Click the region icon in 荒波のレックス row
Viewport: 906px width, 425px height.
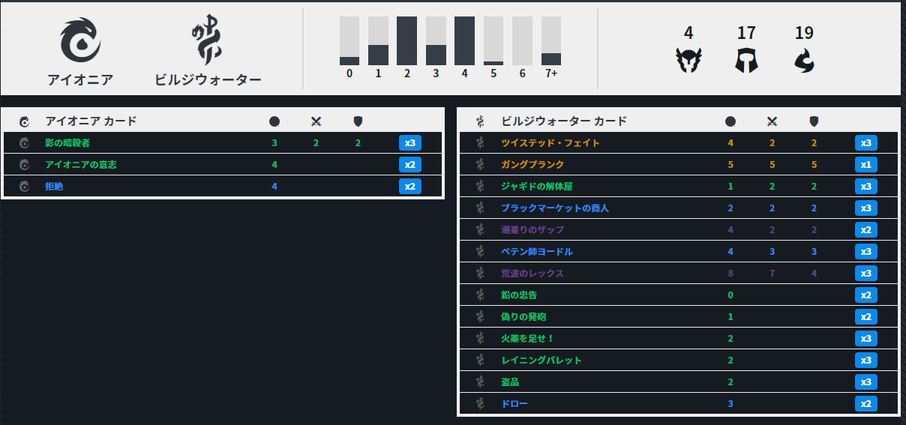click(480, 274)
